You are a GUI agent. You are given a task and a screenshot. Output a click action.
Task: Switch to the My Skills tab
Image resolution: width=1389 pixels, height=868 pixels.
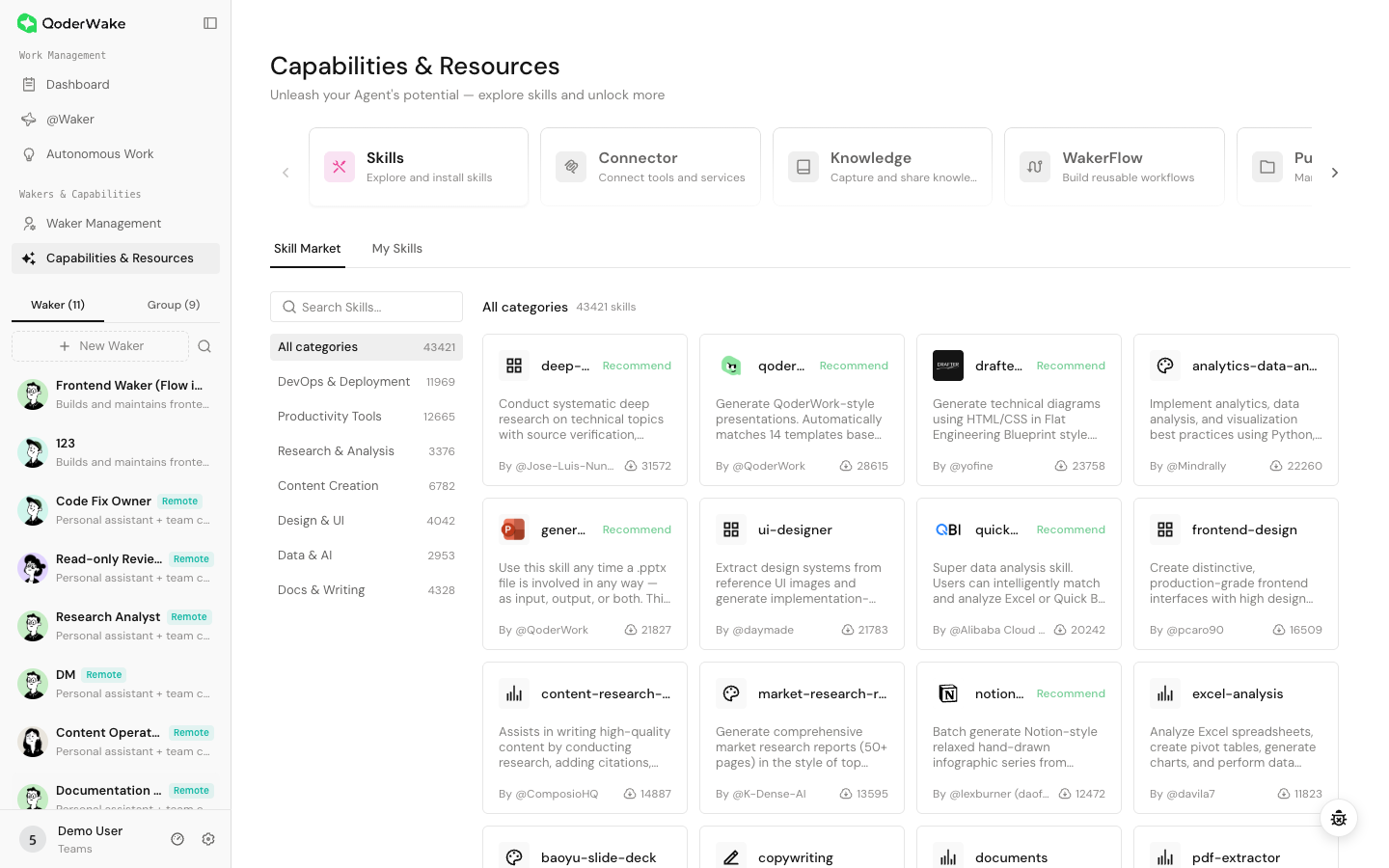point(397,249)
